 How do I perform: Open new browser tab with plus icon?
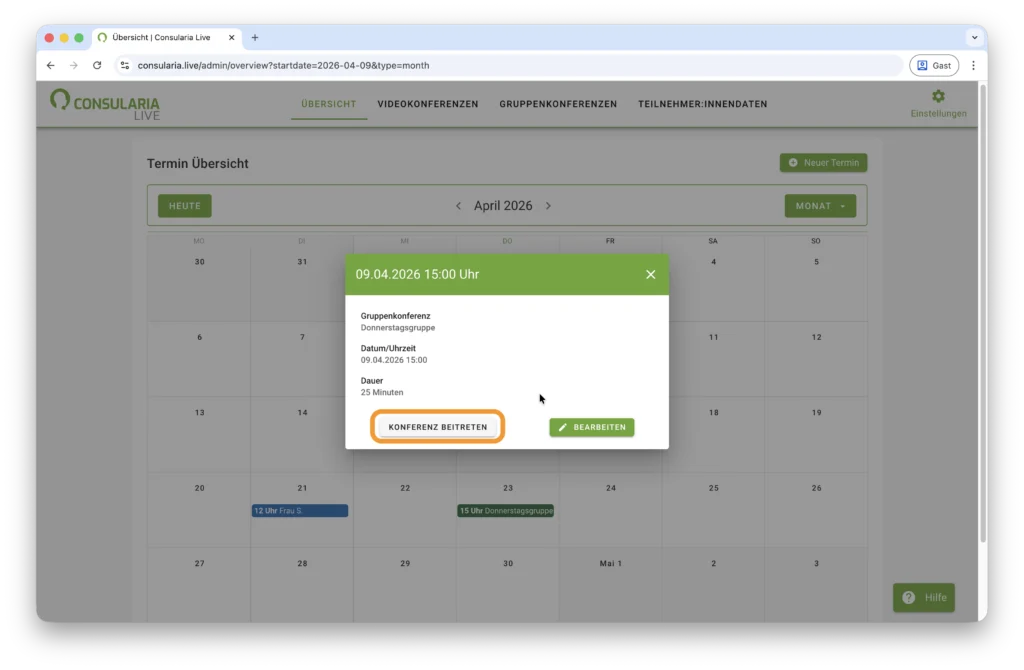[255, 38]
